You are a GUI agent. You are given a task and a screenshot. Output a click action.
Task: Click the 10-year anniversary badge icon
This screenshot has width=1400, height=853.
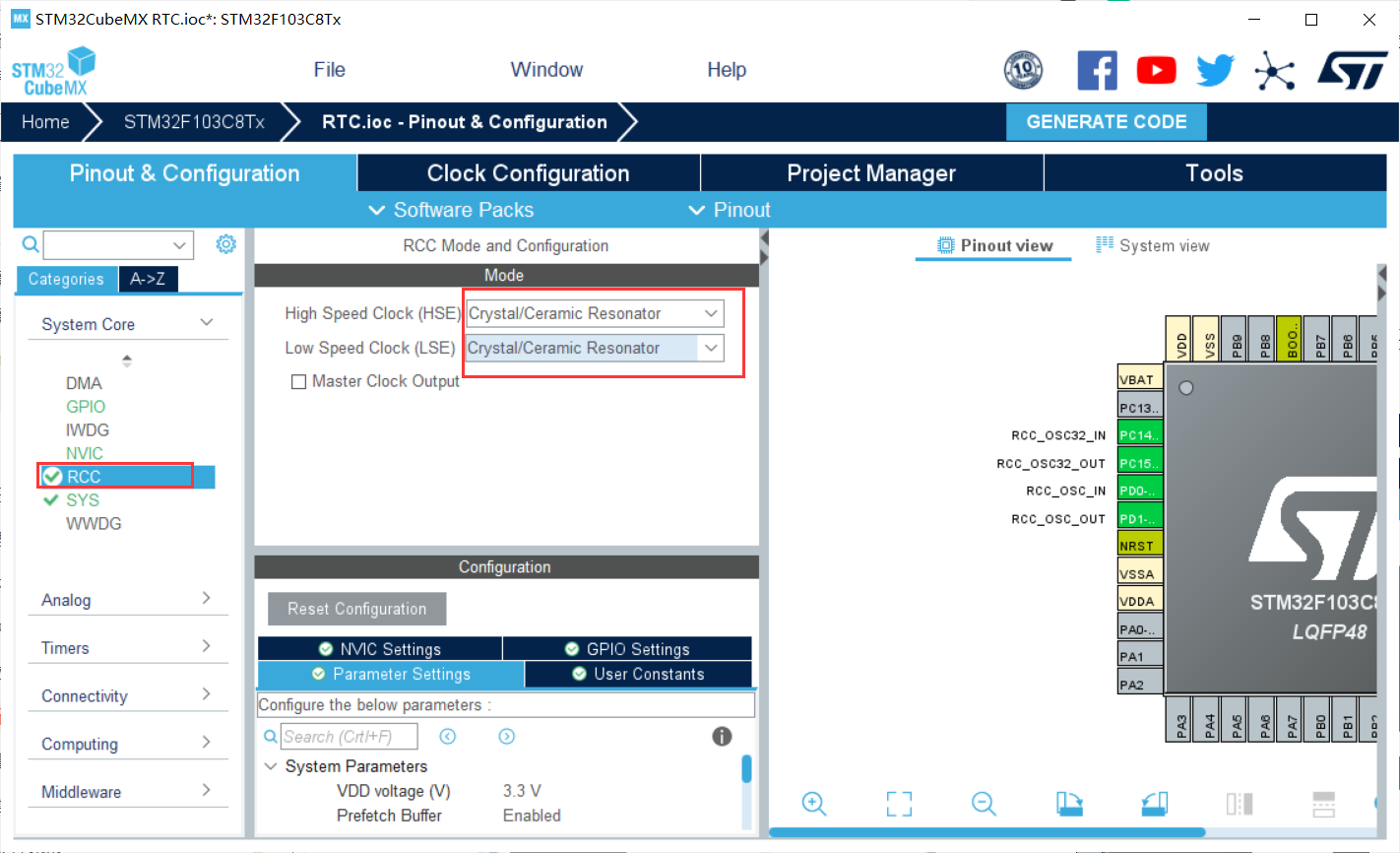click(1023, 70)
